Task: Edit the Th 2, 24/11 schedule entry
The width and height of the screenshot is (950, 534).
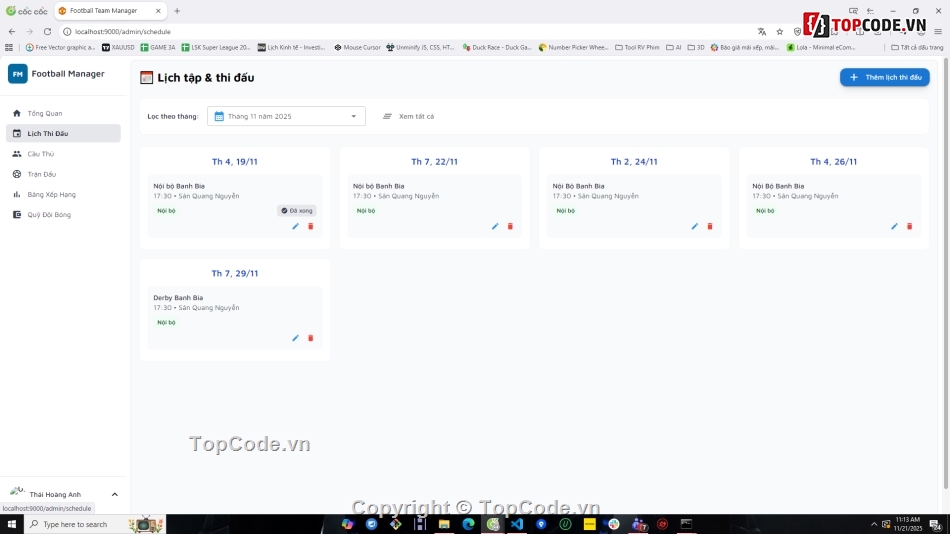Action: pos(695,226)
